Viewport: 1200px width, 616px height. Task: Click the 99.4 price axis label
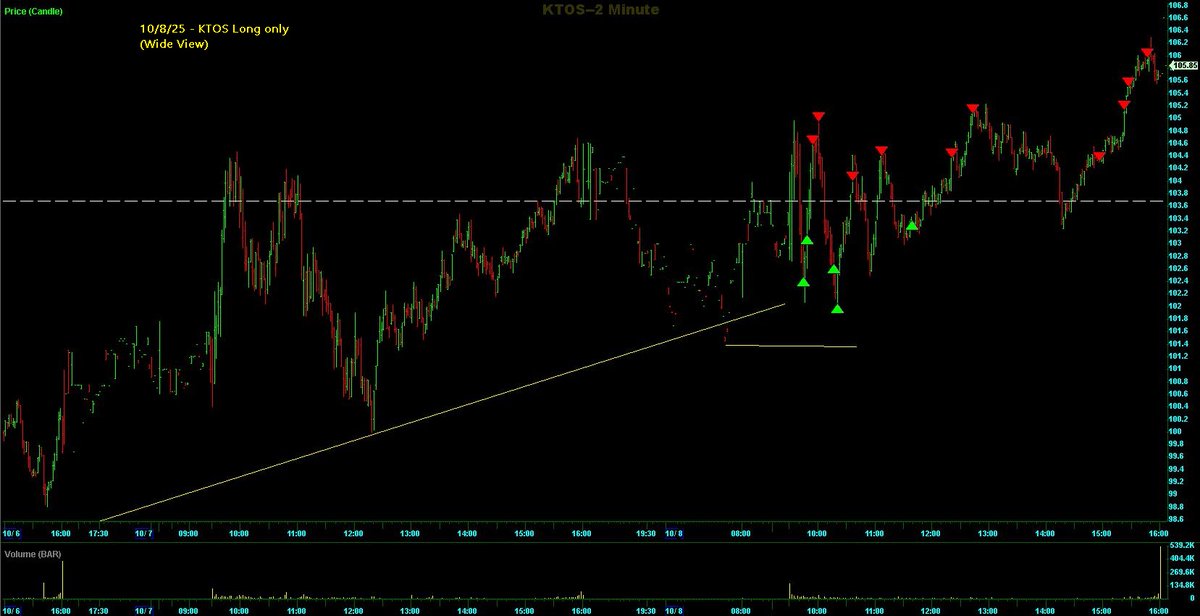click(x=1178, y=469)
